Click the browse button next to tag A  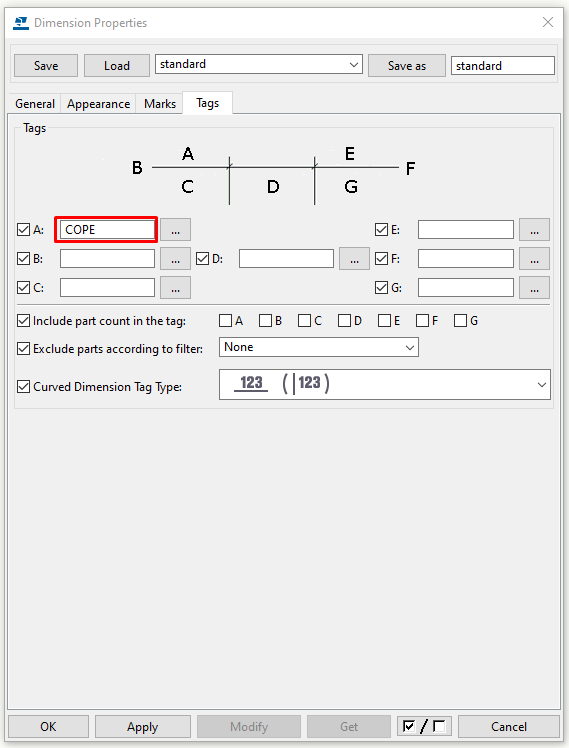(x=176, y=230)
